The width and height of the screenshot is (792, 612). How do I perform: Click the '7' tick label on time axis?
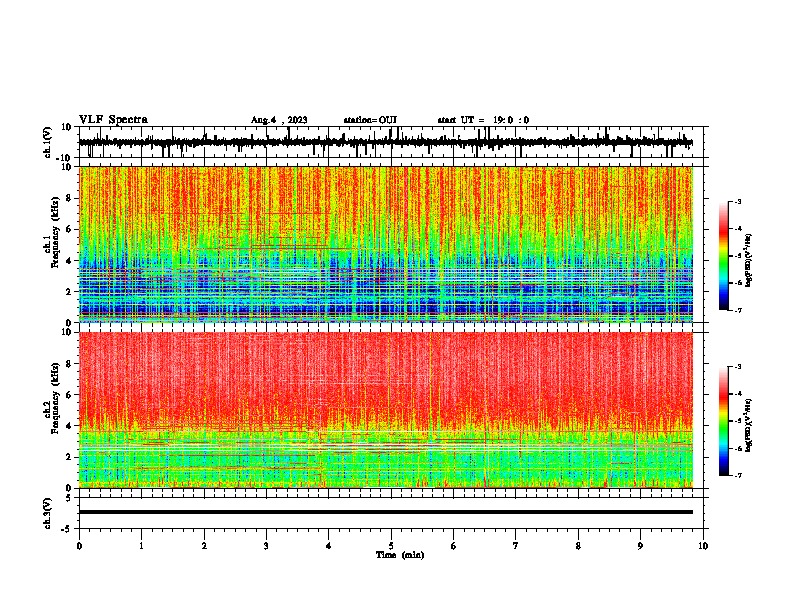[x=516, y=546]
